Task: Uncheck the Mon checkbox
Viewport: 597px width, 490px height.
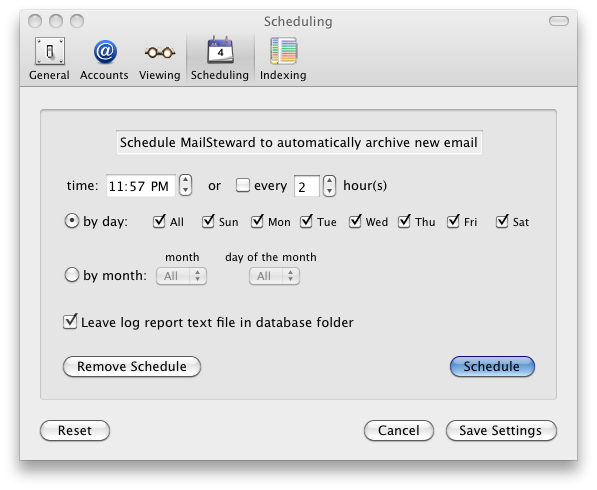Action: point(257,221)
